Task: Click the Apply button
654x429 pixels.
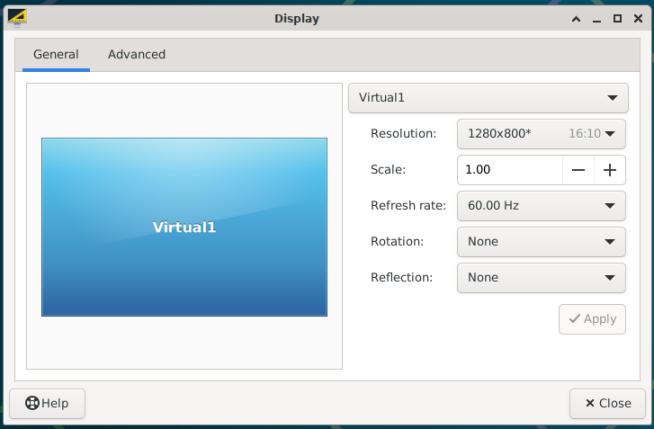Action: [592, 319]
